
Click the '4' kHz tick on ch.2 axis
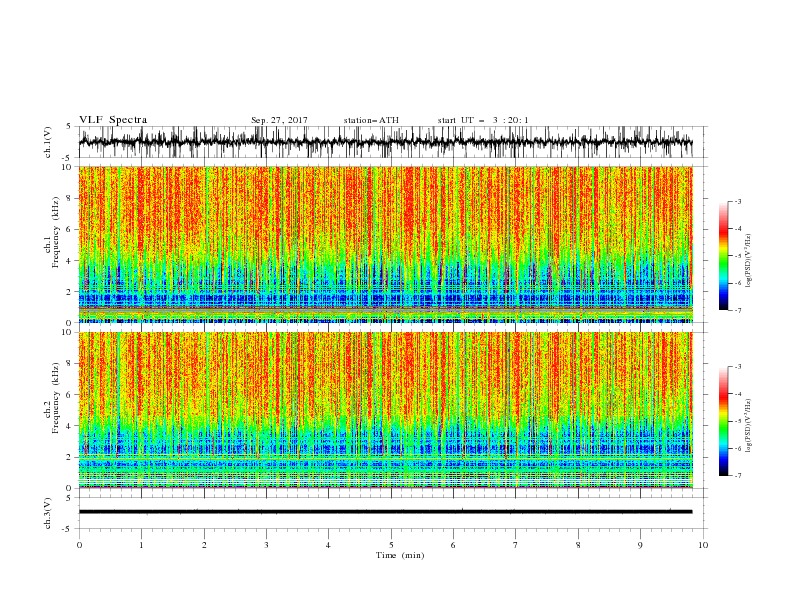point(70,426)
